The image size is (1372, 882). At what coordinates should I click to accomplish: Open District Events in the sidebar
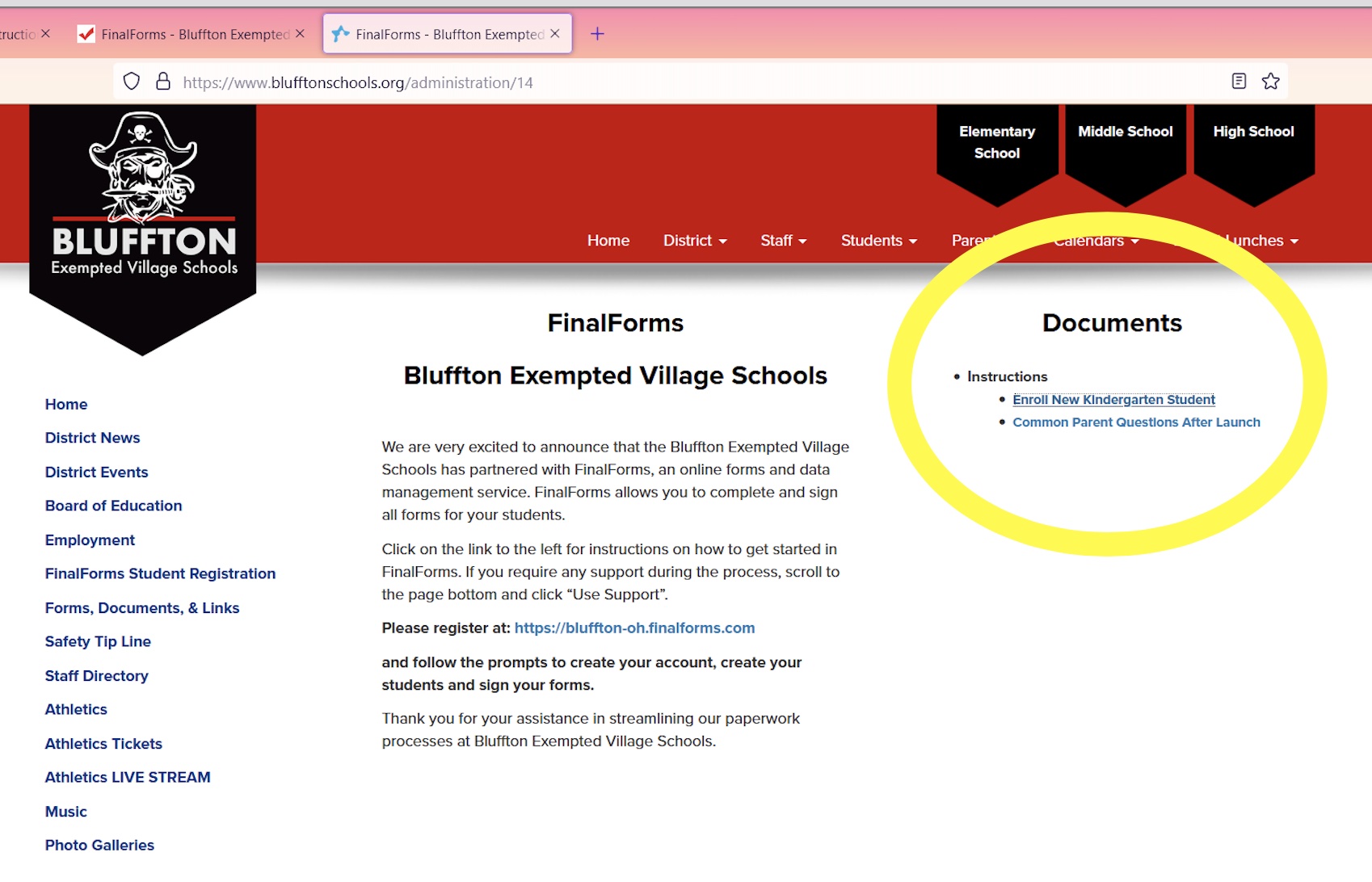click(96, 472)
